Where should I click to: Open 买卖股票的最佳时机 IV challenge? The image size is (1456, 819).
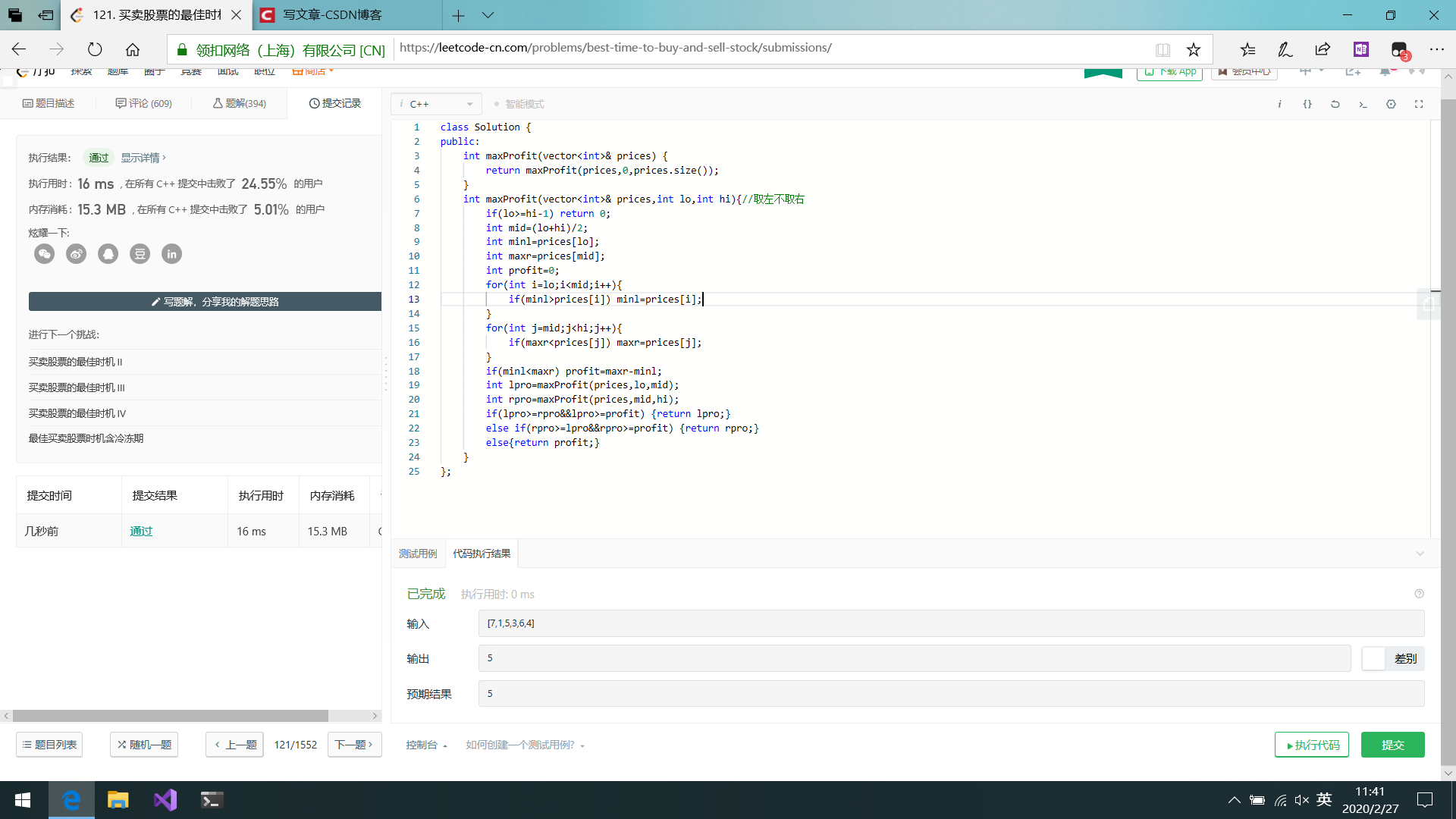(77, 413)
